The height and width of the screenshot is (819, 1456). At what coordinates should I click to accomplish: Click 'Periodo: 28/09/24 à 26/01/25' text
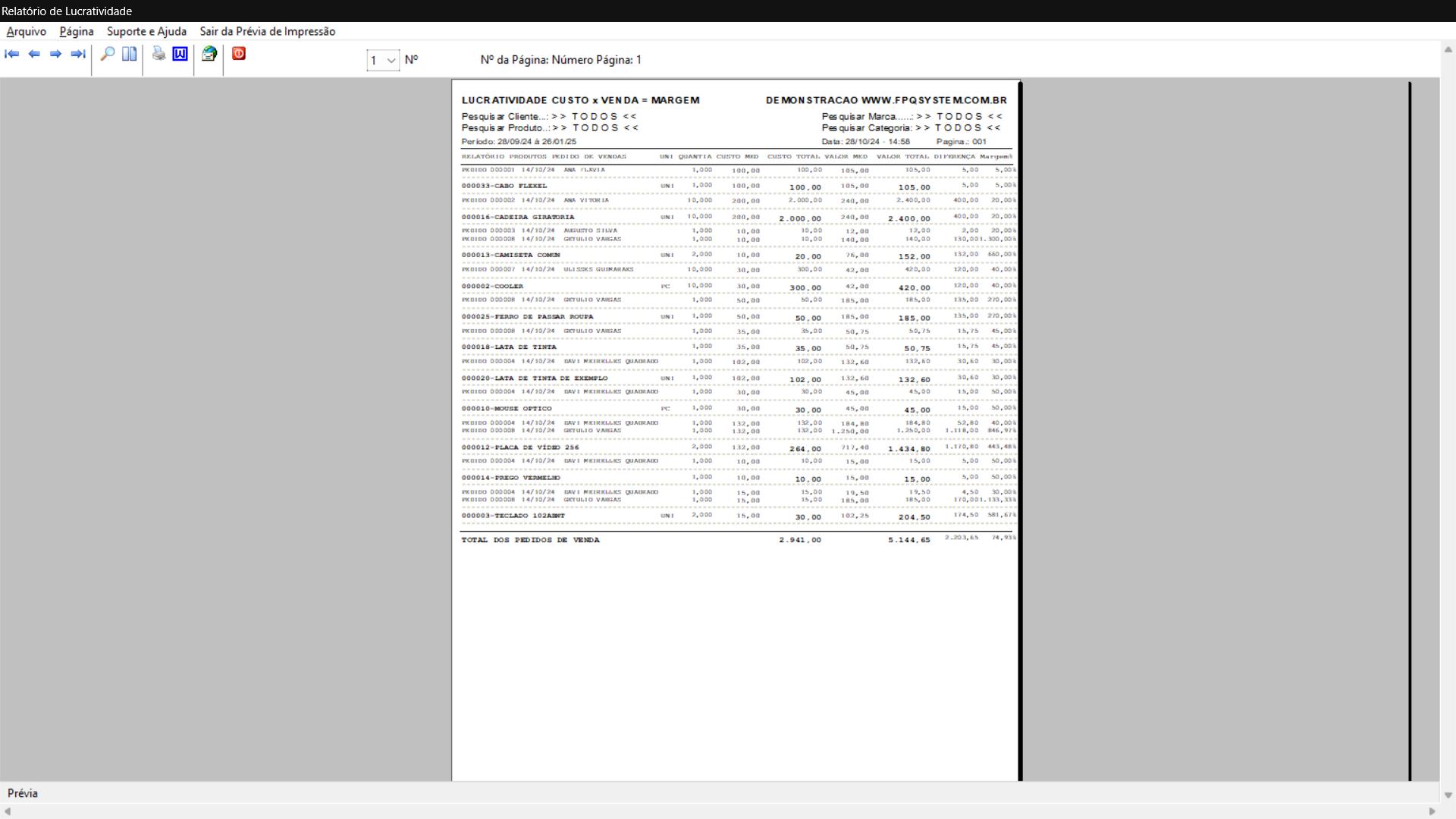click(x=519, y=142)
